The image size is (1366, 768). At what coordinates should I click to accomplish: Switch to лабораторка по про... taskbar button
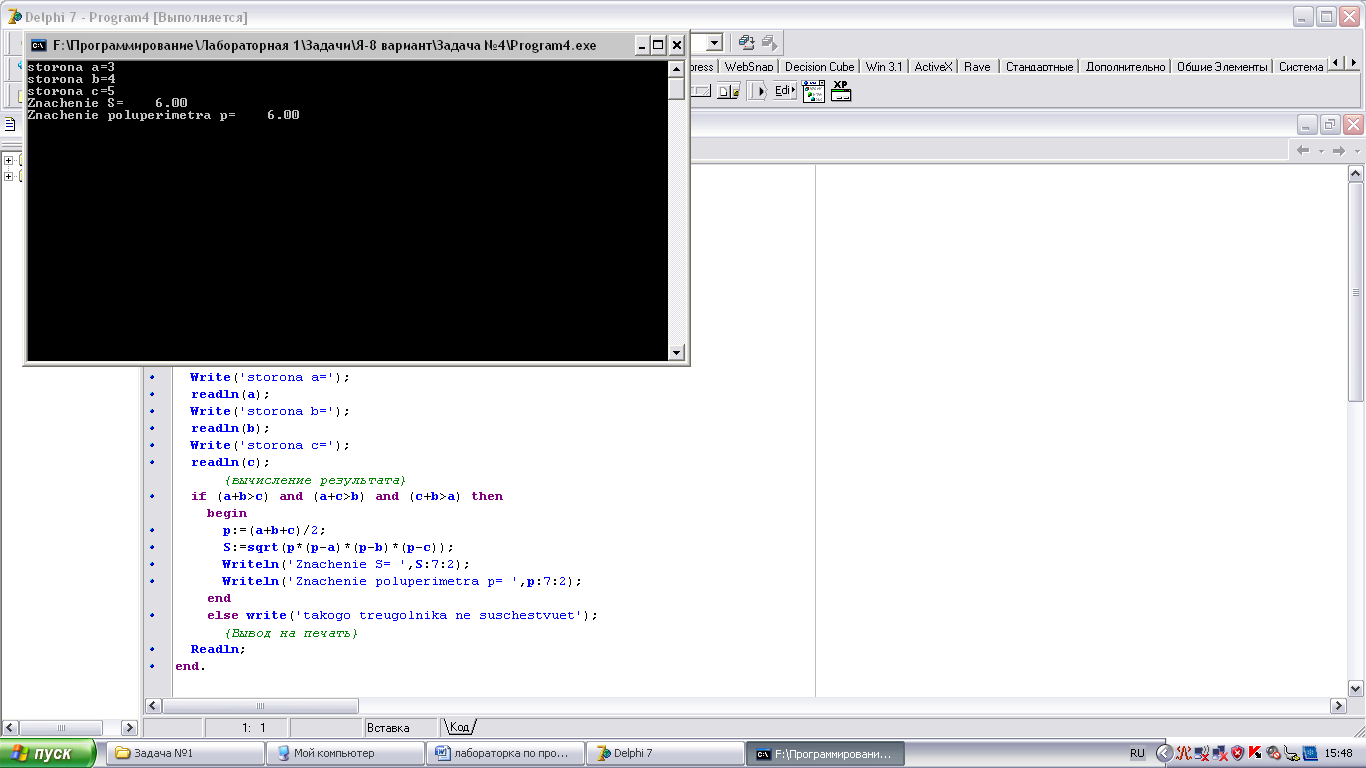(506, 753)
